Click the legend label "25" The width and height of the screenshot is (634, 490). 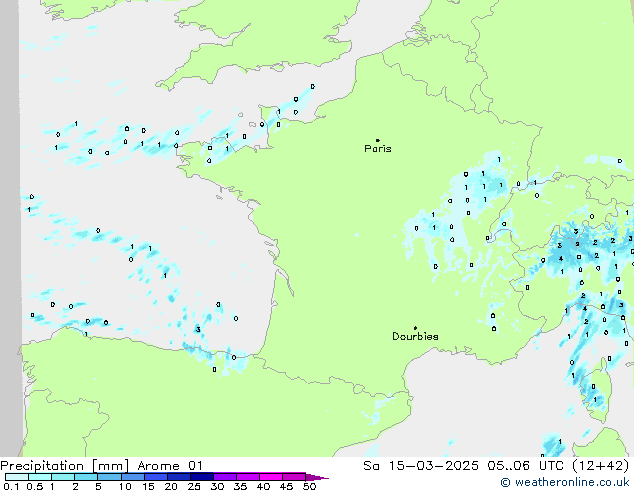[x=194, y=486]
